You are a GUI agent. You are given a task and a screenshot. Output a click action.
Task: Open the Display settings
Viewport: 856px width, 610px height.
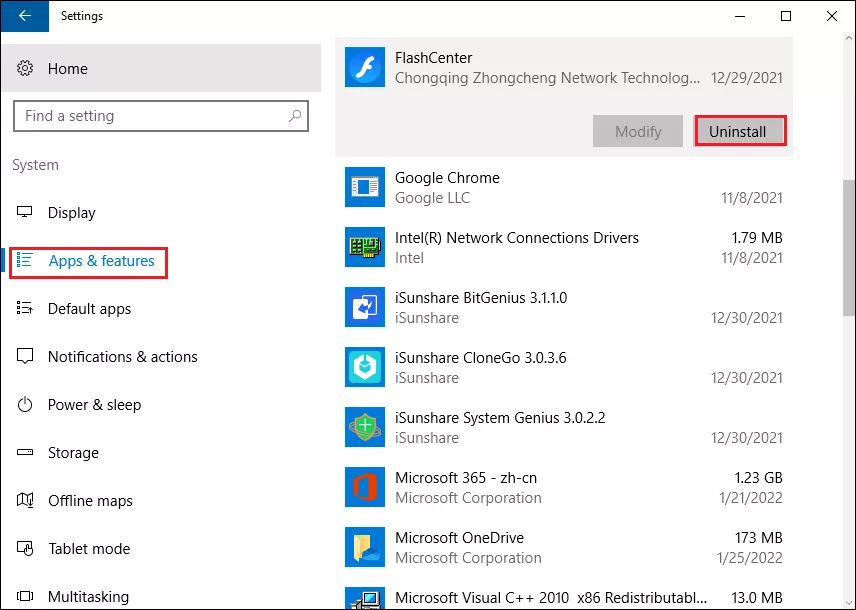162,212
